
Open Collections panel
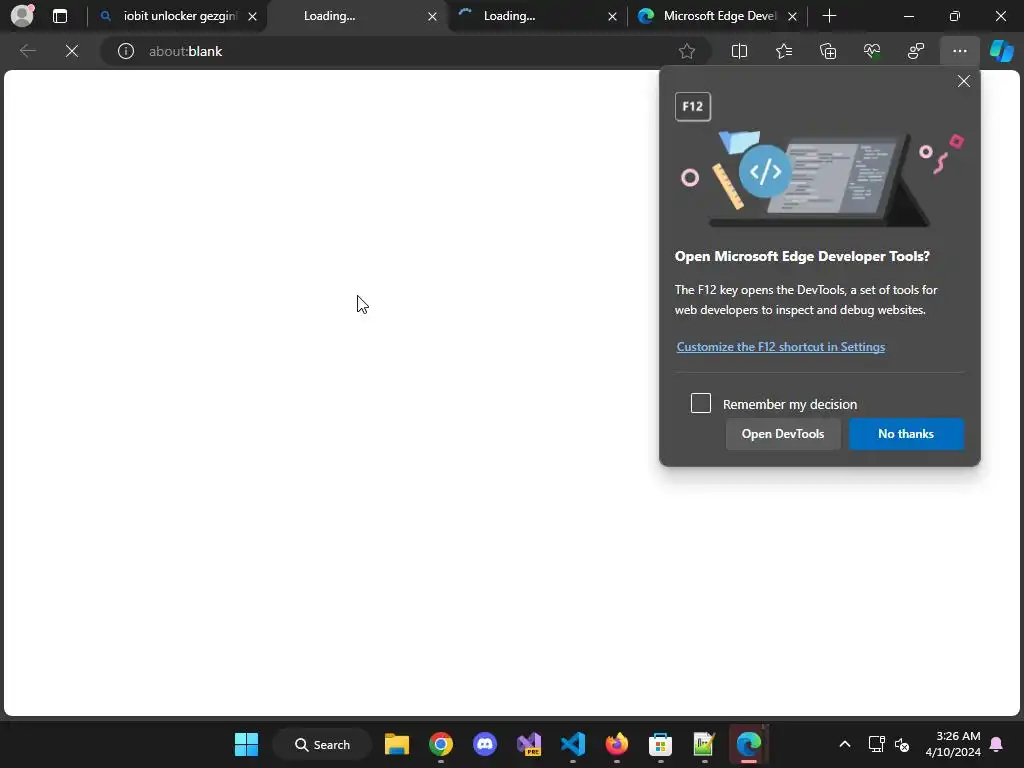pos(828,51)
